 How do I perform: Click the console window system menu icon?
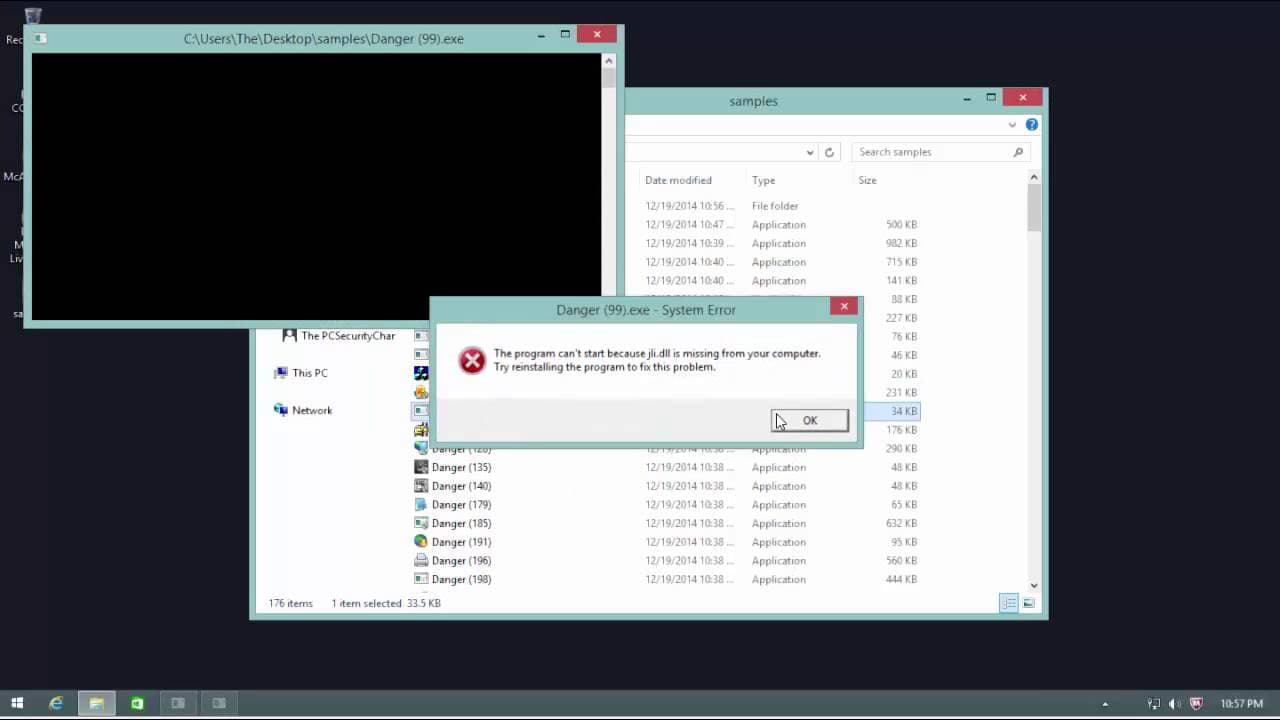click(40, 38)
